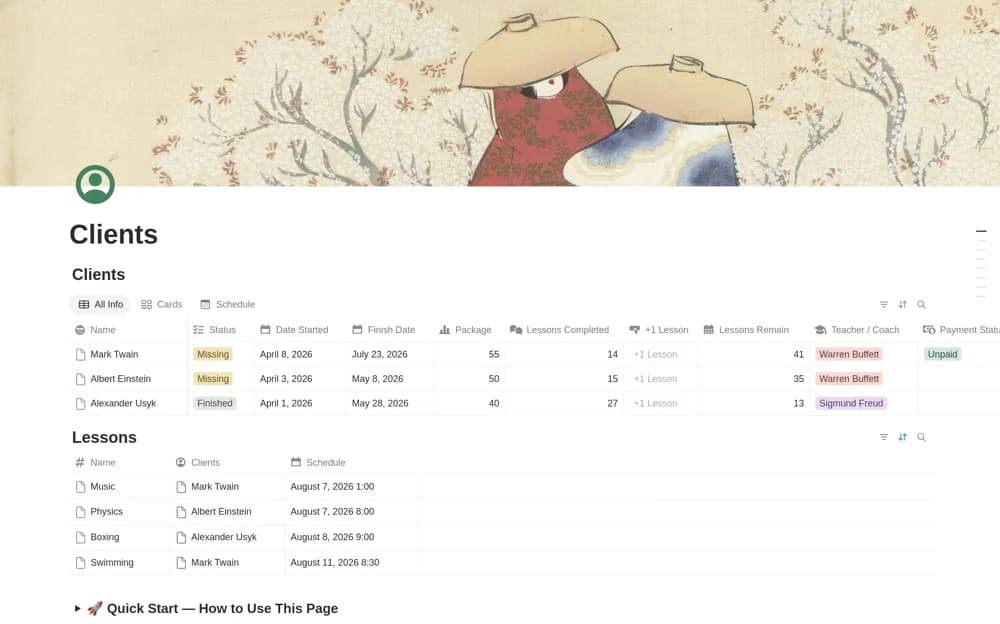Click the Lessons database heading

coord(104,438)
